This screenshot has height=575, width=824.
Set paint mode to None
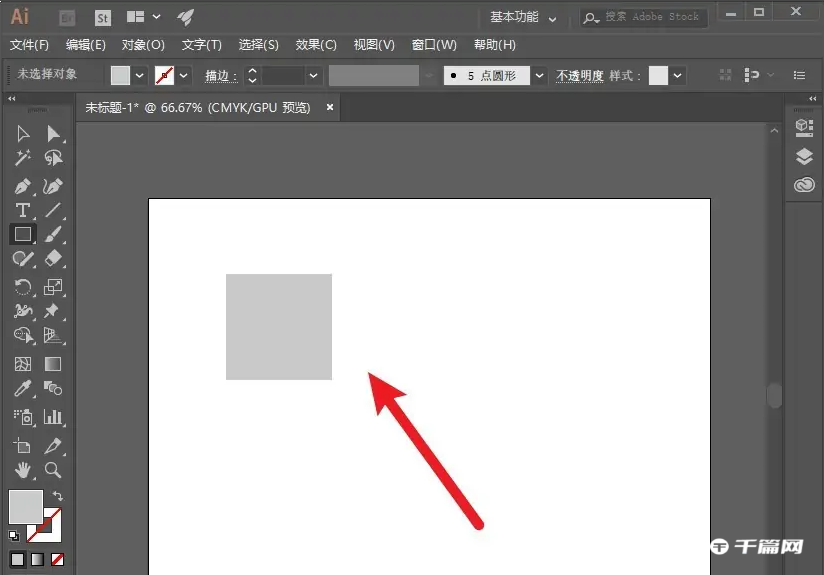click(x=57, y=559)
